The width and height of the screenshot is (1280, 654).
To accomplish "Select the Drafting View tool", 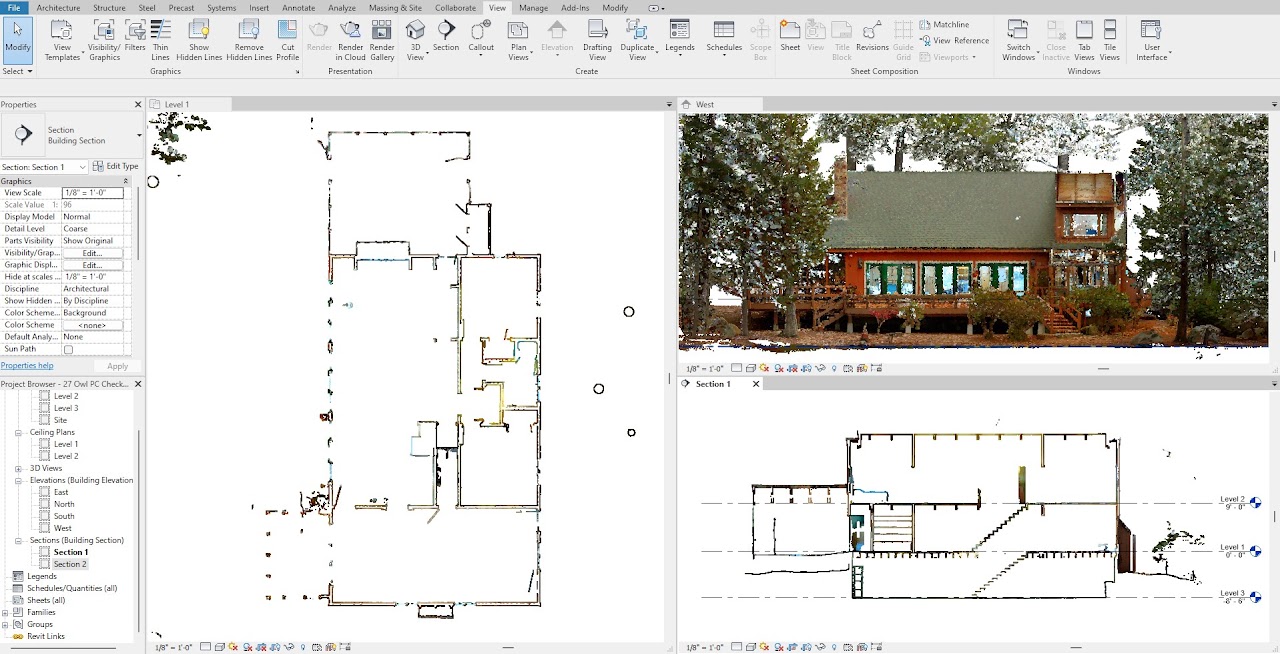I will pos(597,40).
